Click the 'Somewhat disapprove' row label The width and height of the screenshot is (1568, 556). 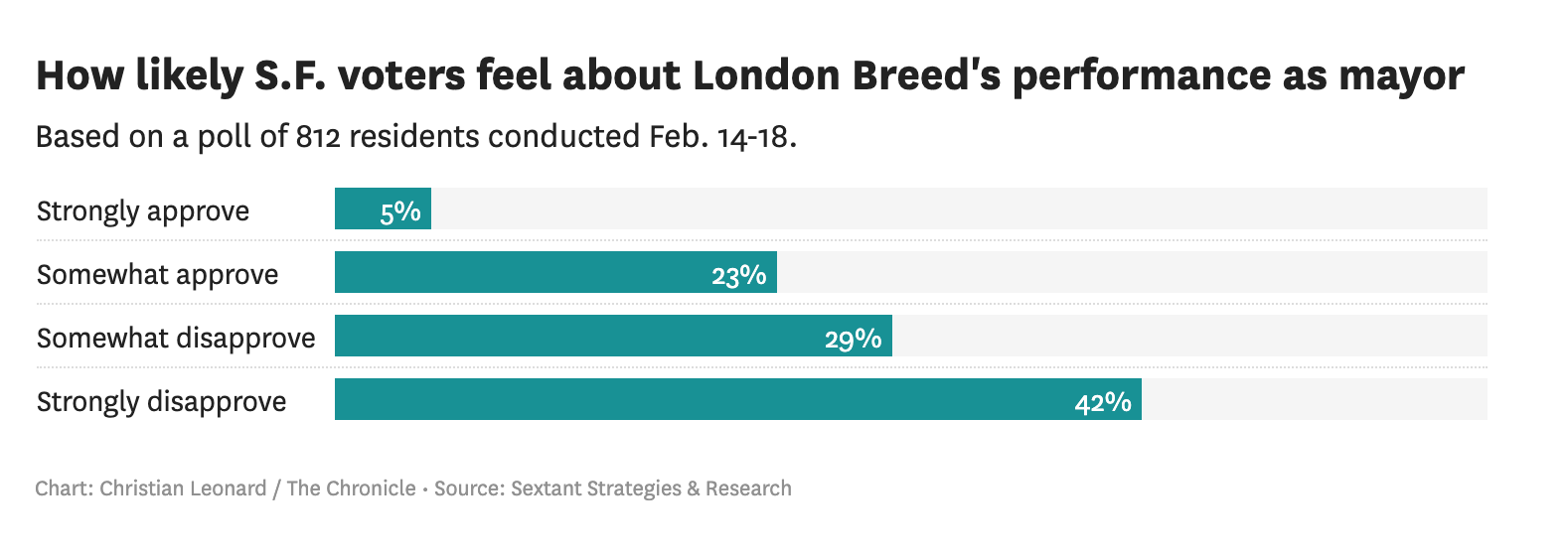point(176,339)
